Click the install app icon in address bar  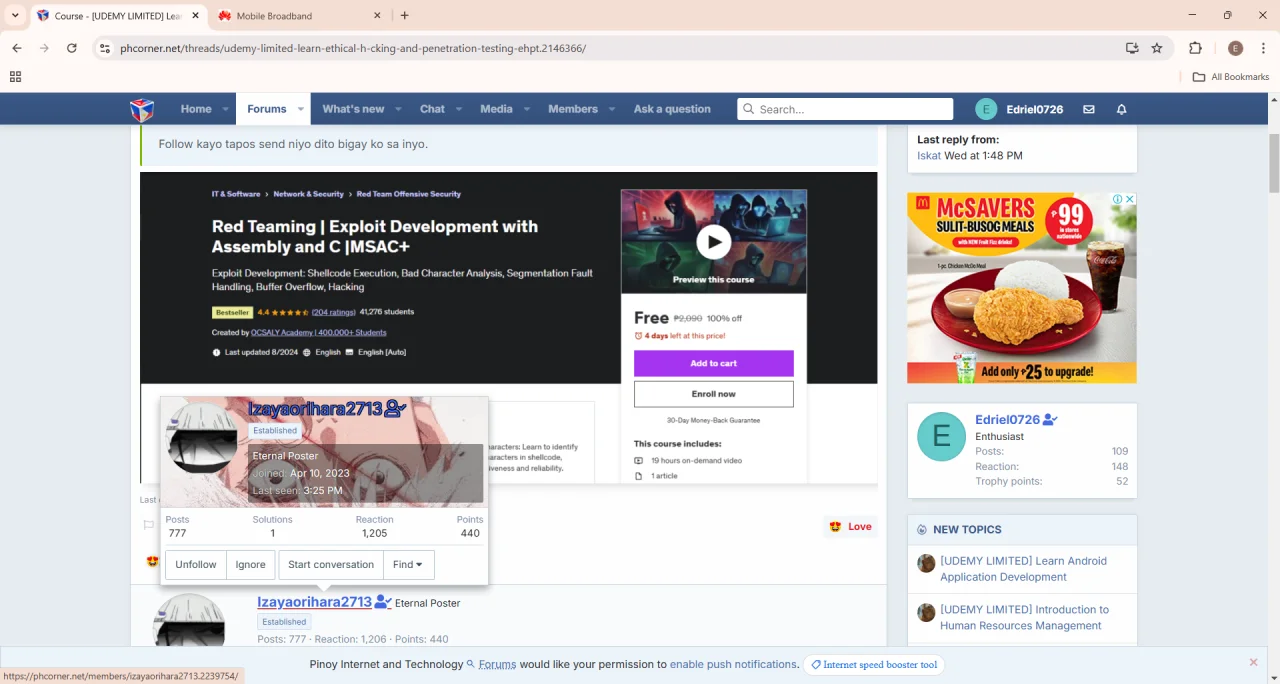pos(1132,48)
